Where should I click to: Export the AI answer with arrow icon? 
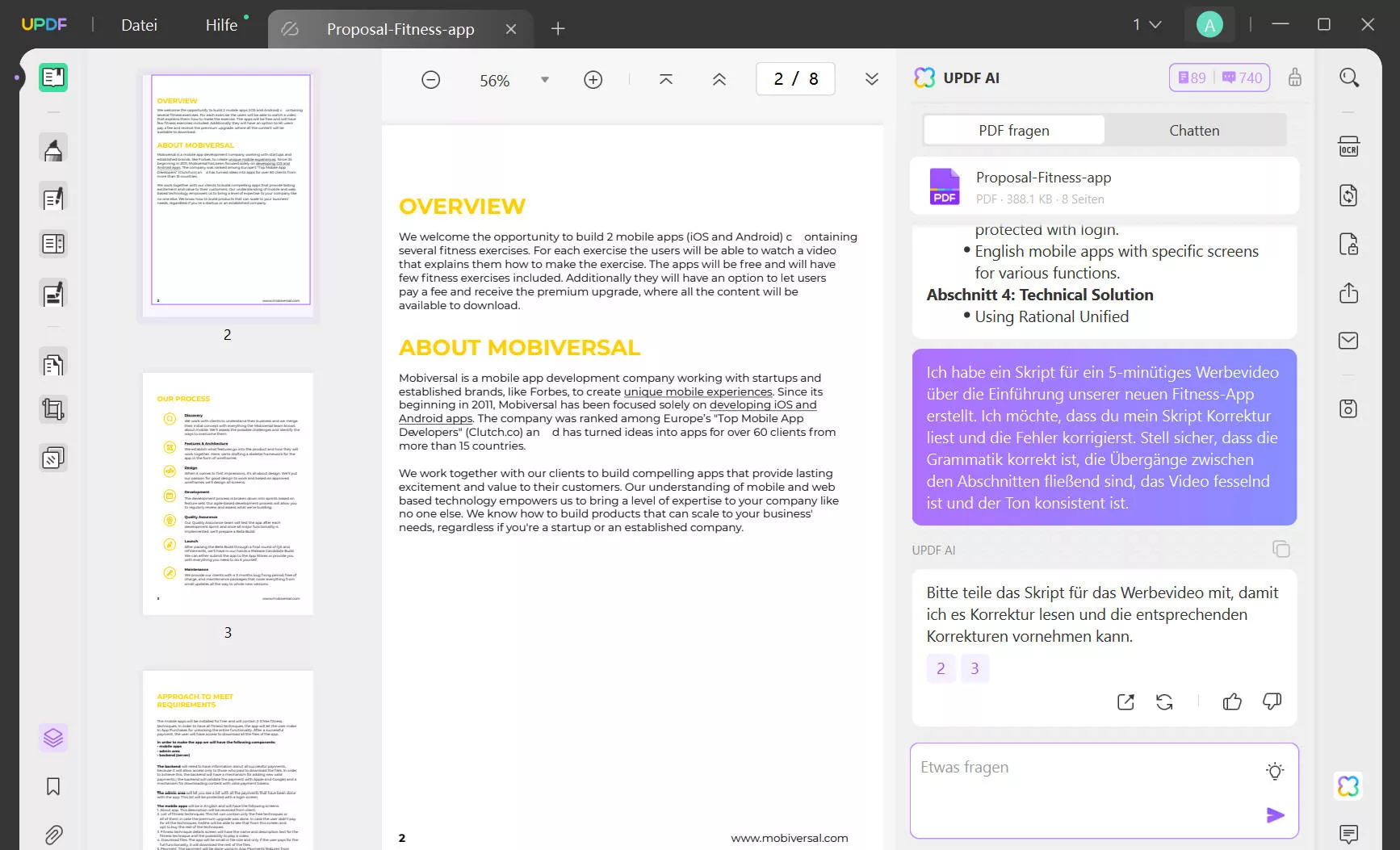pos(1125,701)
